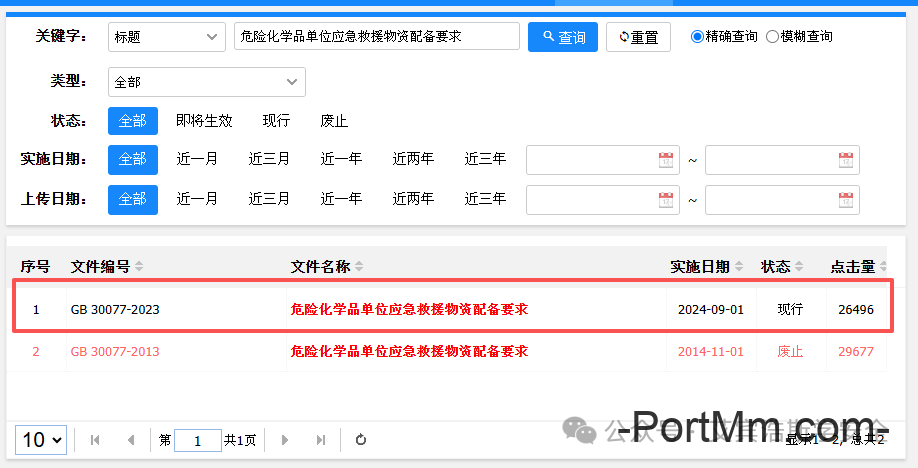Open the file name link in the GB 30077-2013 row

pos(409,351)
